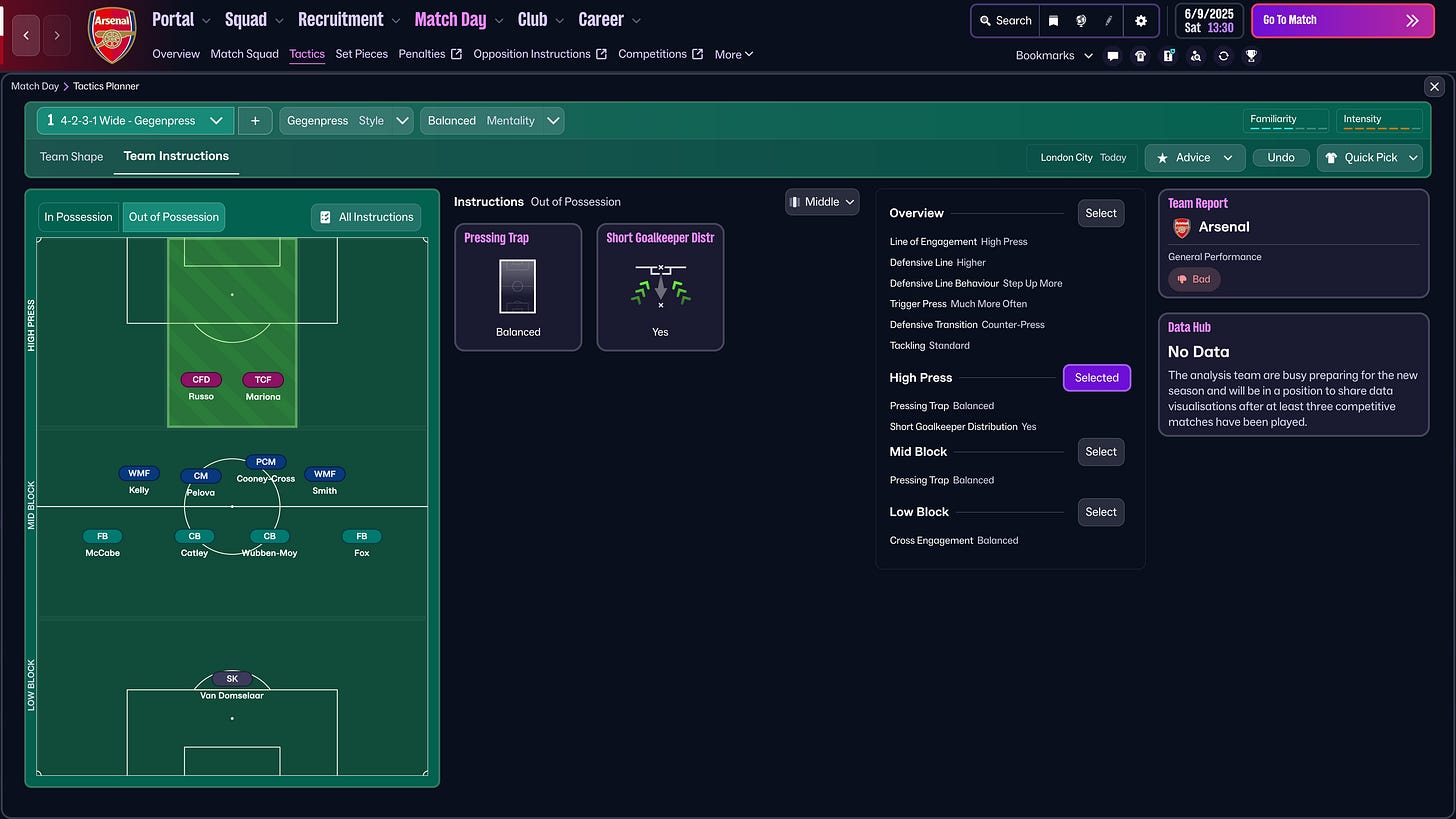Image resolution: width=1456 pixels, height=819 pixels.
Task: Click the Bad General Performance badge
Action: pyautogui.click(x=1194, y=280)
